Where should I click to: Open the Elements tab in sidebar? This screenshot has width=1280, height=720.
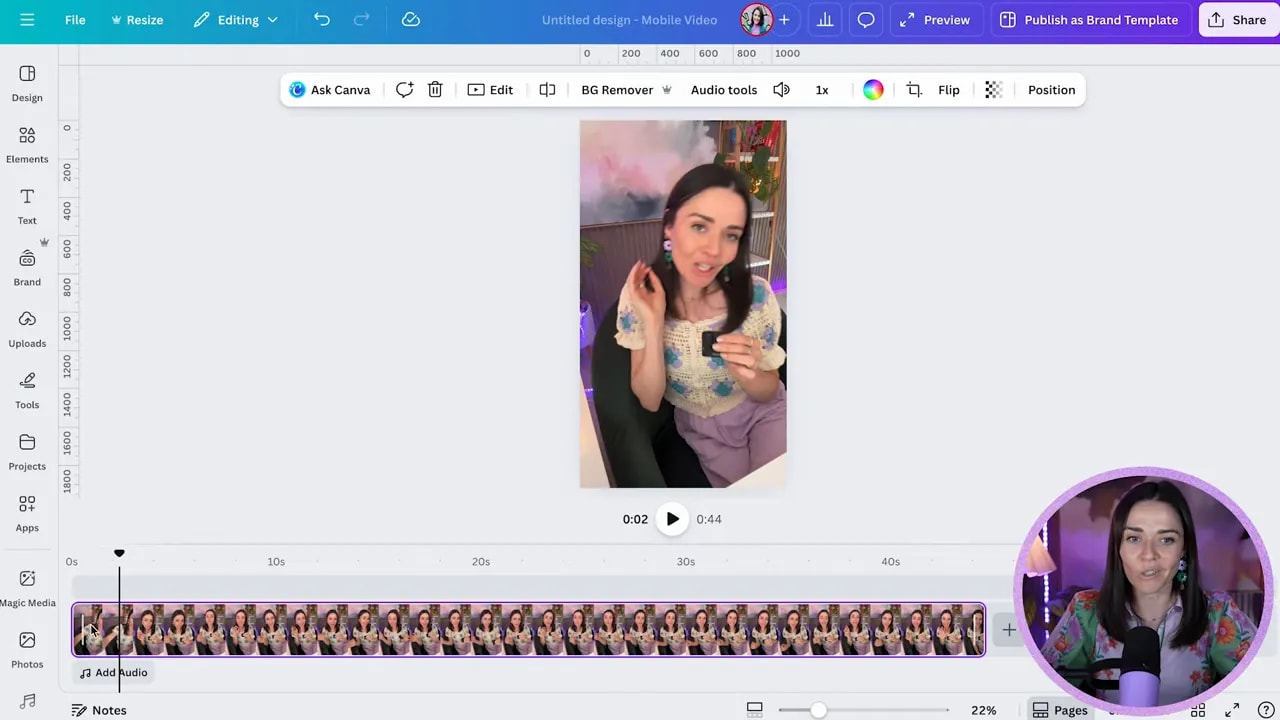(x=27, y=144)
